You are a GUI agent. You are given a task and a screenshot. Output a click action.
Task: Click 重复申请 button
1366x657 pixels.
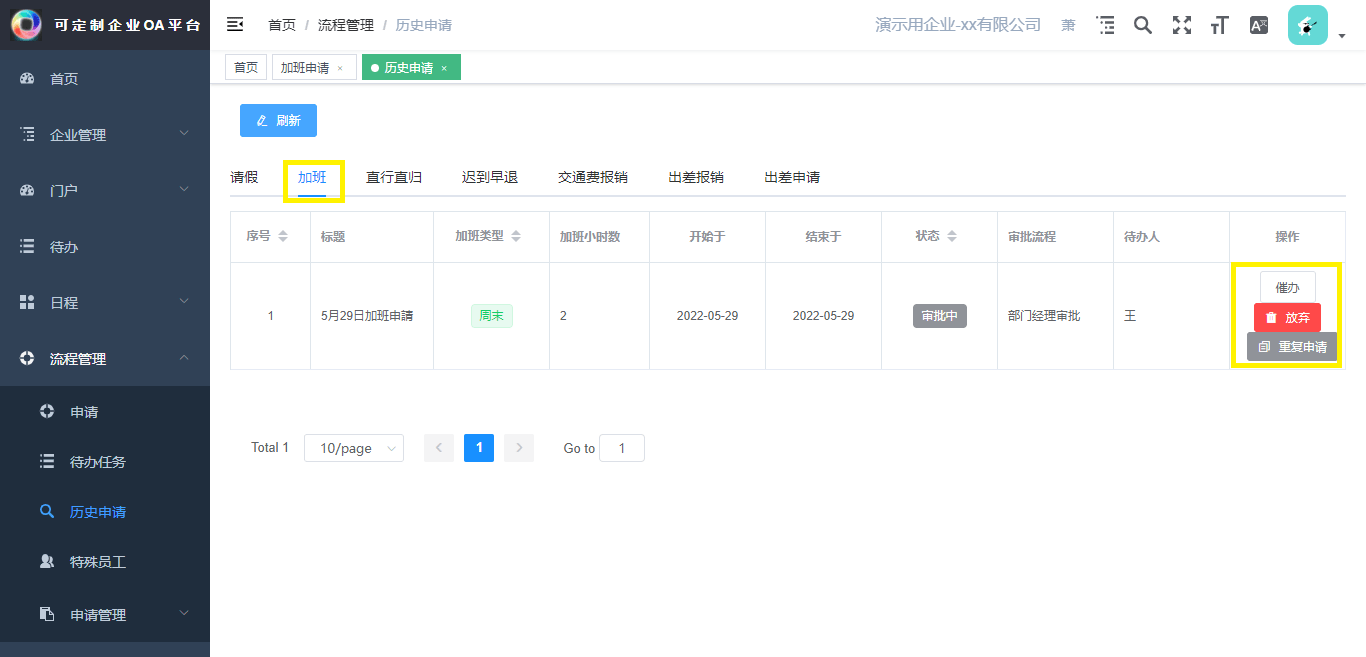pyautogui.click(x=1291, y=347)
